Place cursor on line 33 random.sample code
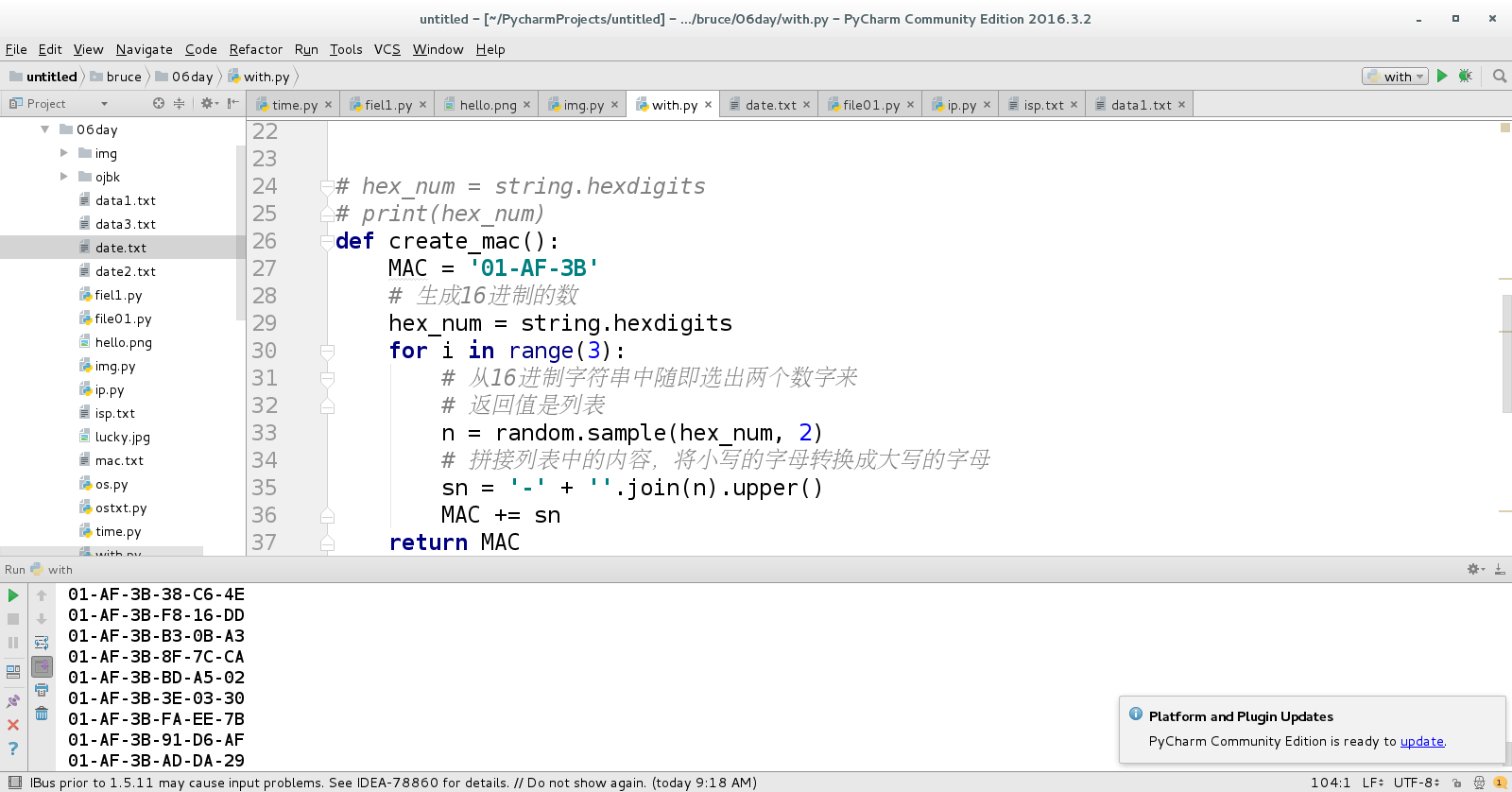The width and height of the screenshot is (1512, 792). click(x=631, y=433)
